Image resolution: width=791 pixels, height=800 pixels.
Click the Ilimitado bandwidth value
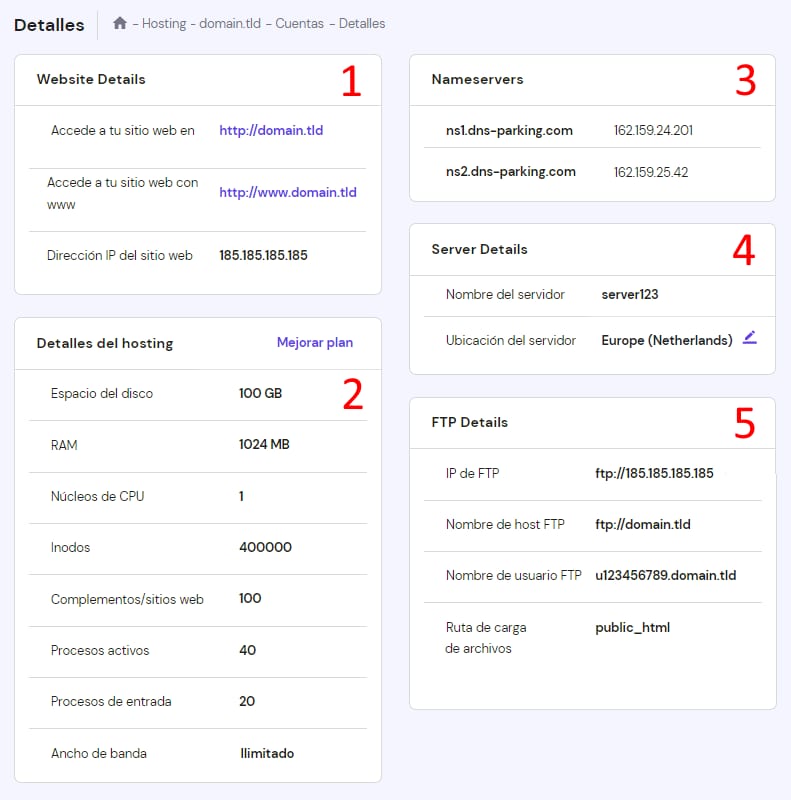(267, 754)
